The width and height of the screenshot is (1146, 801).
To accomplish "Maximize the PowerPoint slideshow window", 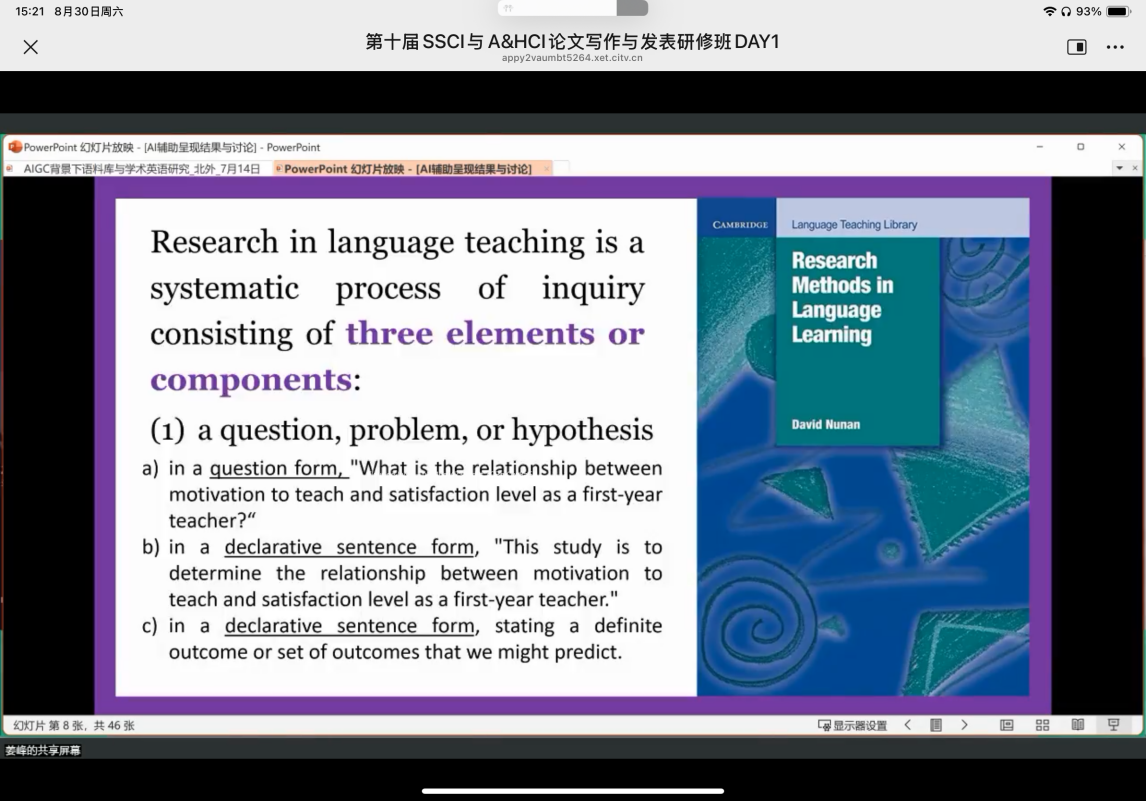I will [x=1080, y=147].
